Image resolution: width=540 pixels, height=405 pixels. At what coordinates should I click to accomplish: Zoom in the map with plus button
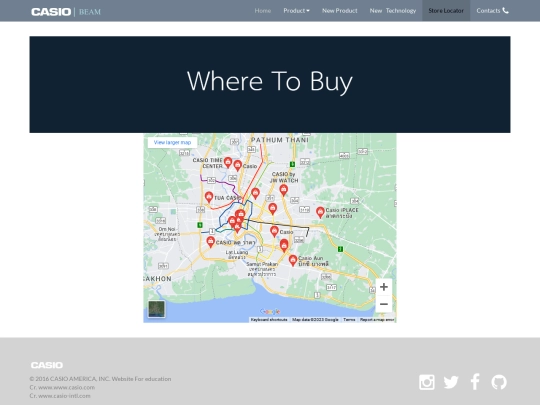(x=384, y=287)
